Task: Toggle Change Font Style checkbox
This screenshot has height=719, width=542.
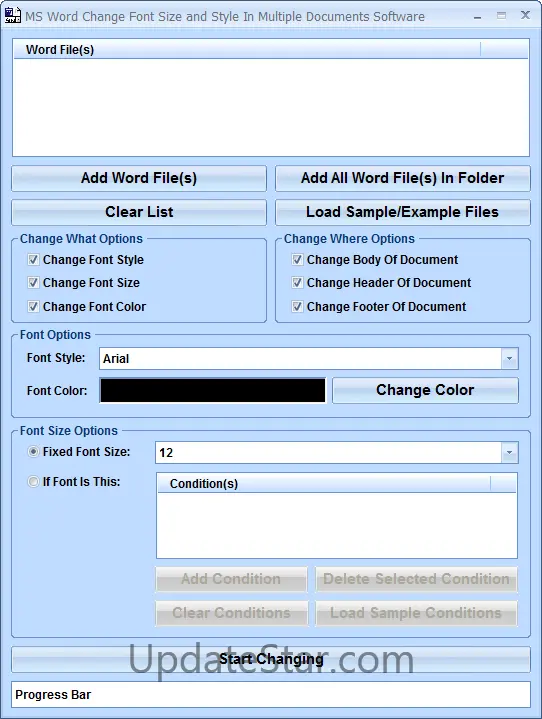Action: pyautogui.click(x=33, y=260)
